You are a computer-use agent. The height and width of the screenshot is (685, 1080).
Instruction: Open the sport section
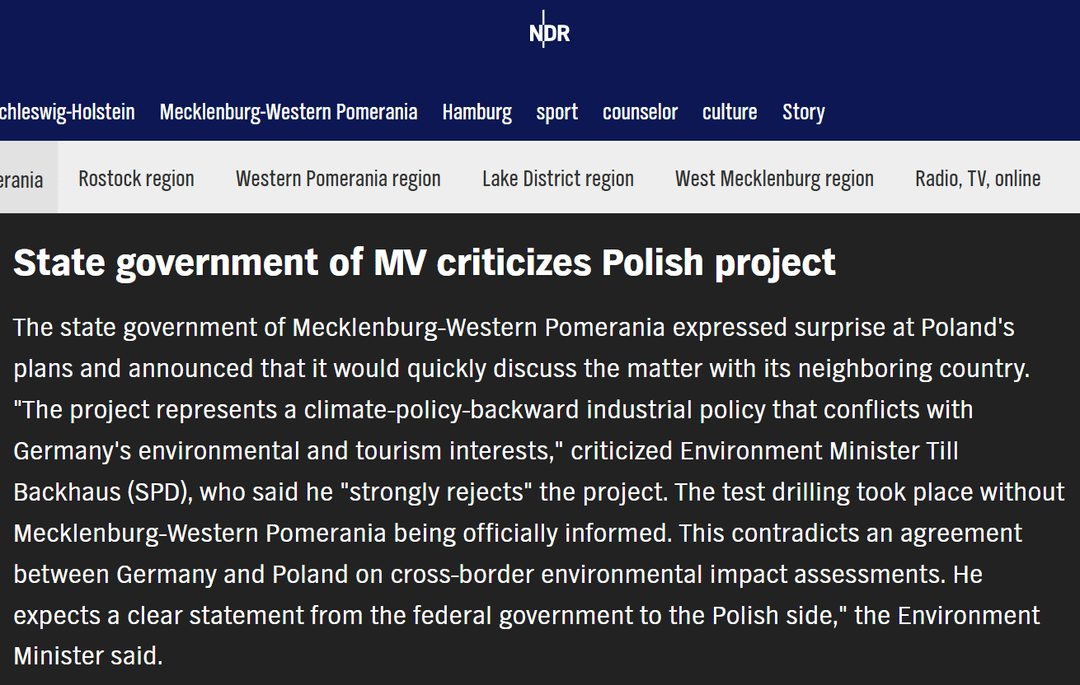pyautogui.click(x=557, y=112)
